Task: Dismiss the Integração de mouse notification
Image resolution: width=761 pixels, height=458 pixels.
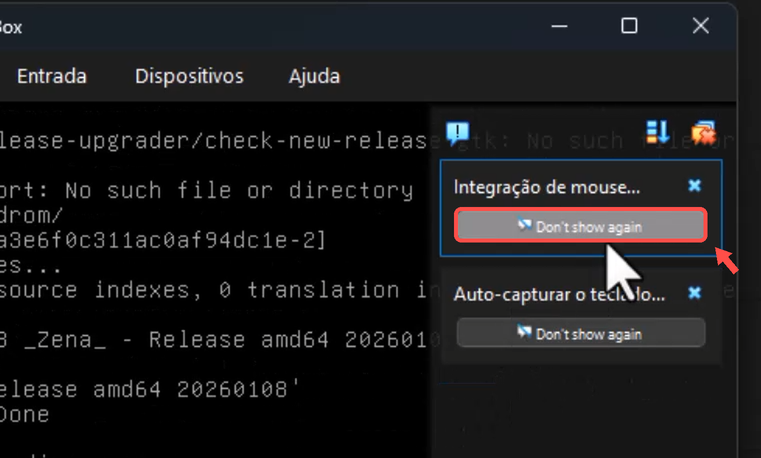Action: 695,185
